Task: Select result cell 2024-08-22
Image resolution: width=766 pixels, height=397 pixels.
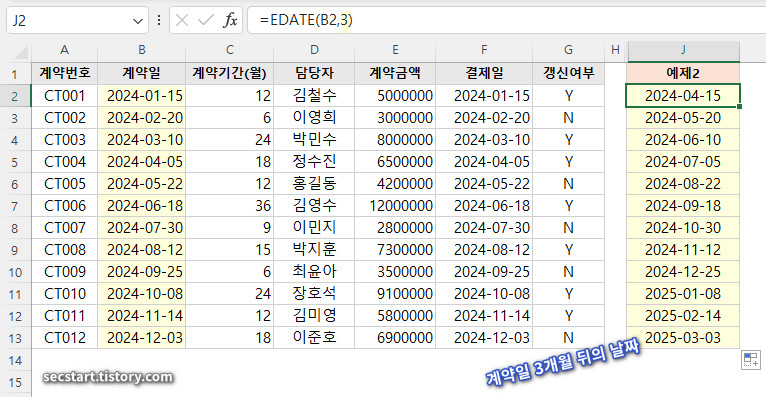Action: pyautogui.click(x=683, y=183)
